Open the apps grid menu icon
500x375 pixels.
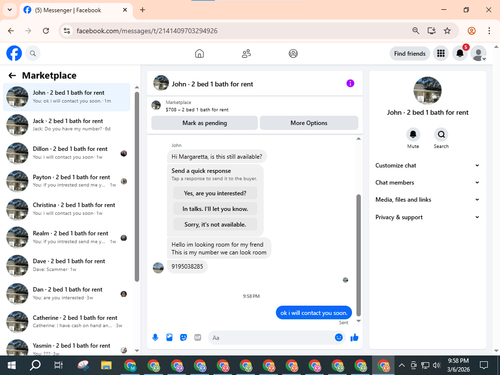pyautogui.click(x=441, y=53)
